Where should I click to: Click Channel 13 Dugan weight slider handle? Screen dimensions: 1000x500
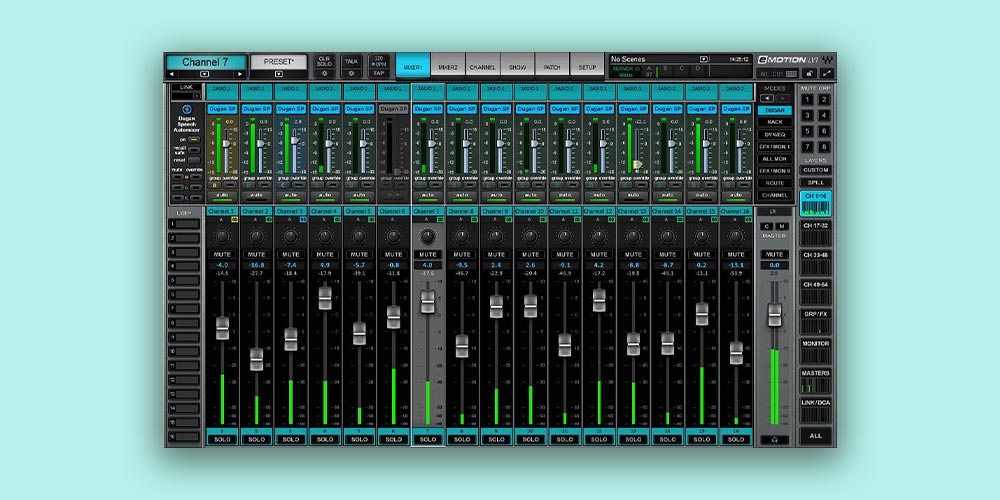pos(638,165)
